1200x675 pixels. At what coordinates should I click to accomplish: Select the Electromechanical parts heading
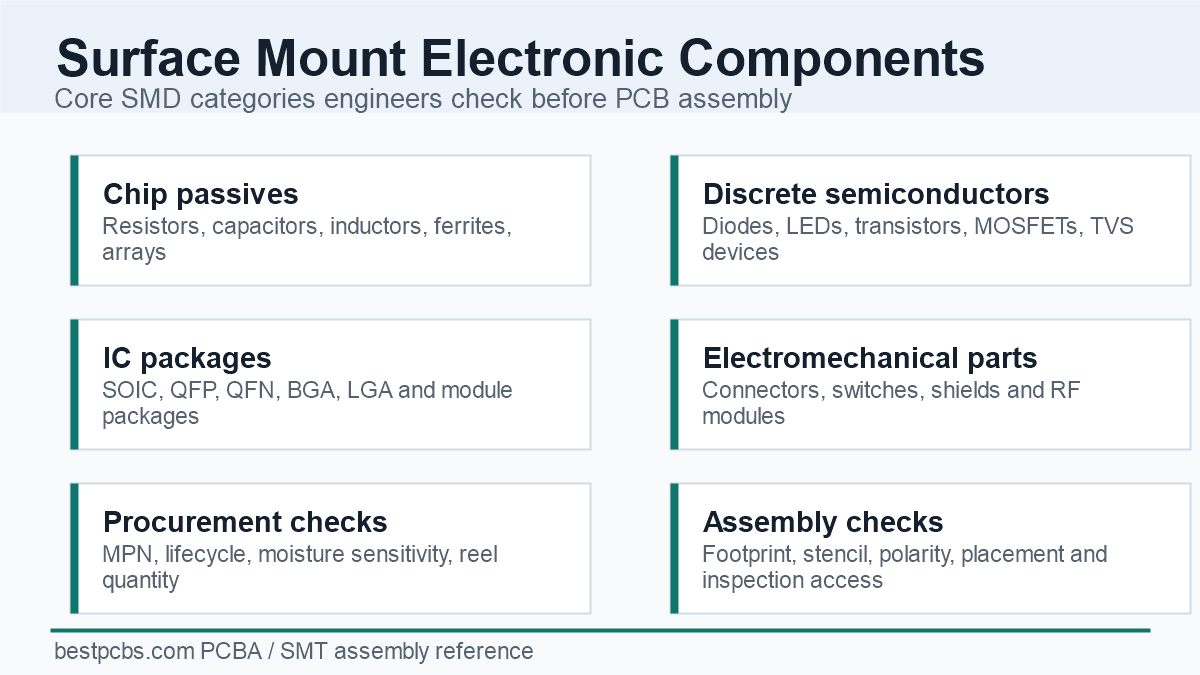870,358
